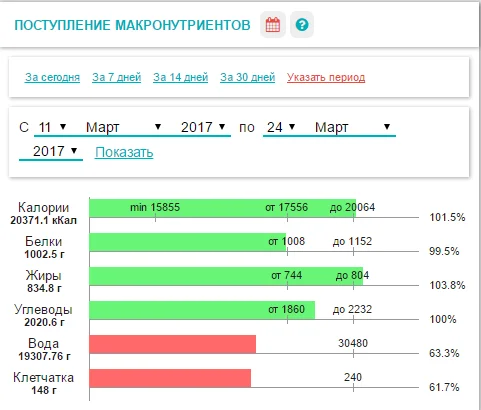481x410 pixels.
Task: Click the 240 fiber target label
Action: coord(353,377)
